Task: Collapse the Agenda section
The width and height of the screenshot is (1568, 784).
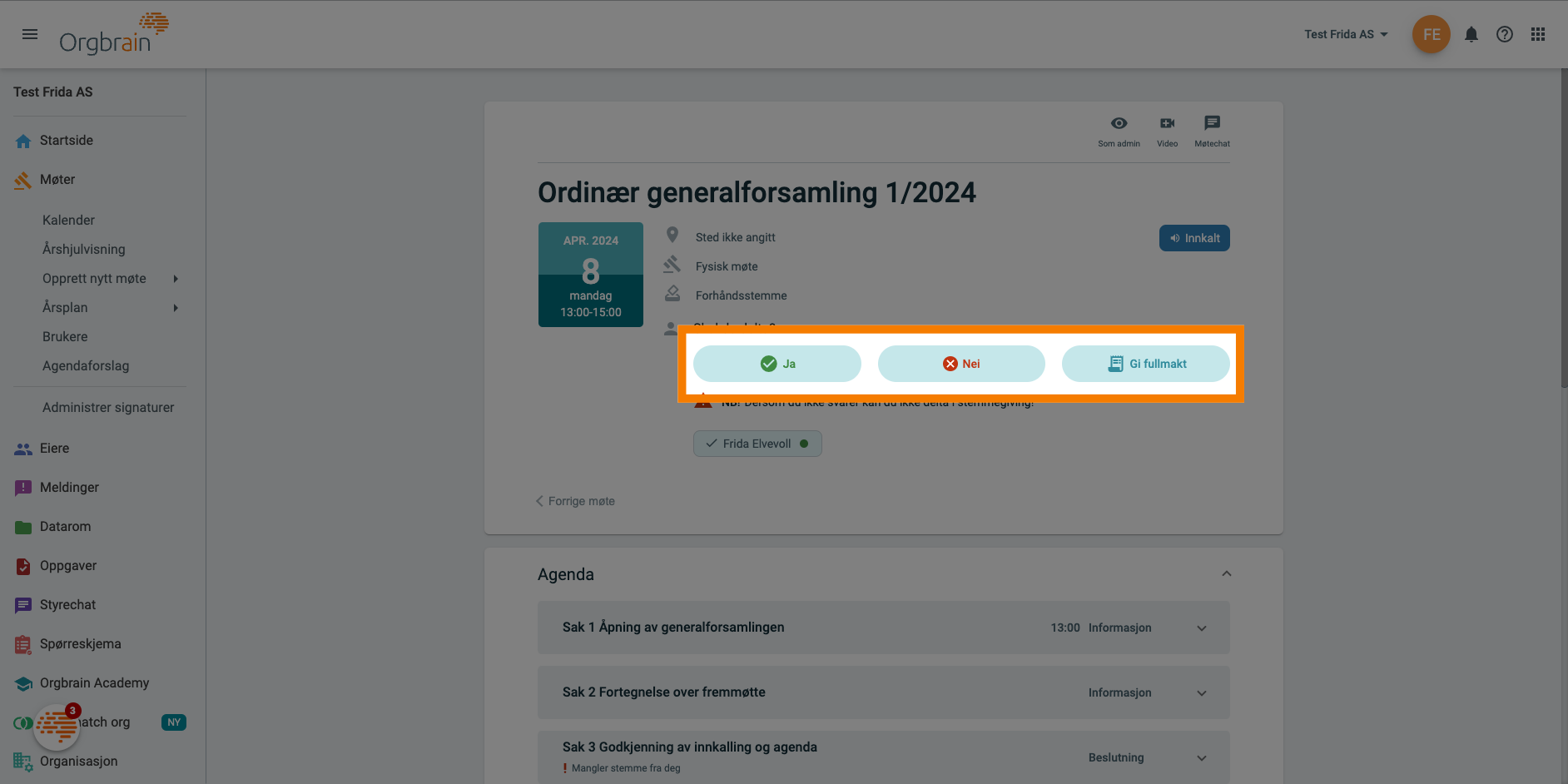Action: point(1226,574)
